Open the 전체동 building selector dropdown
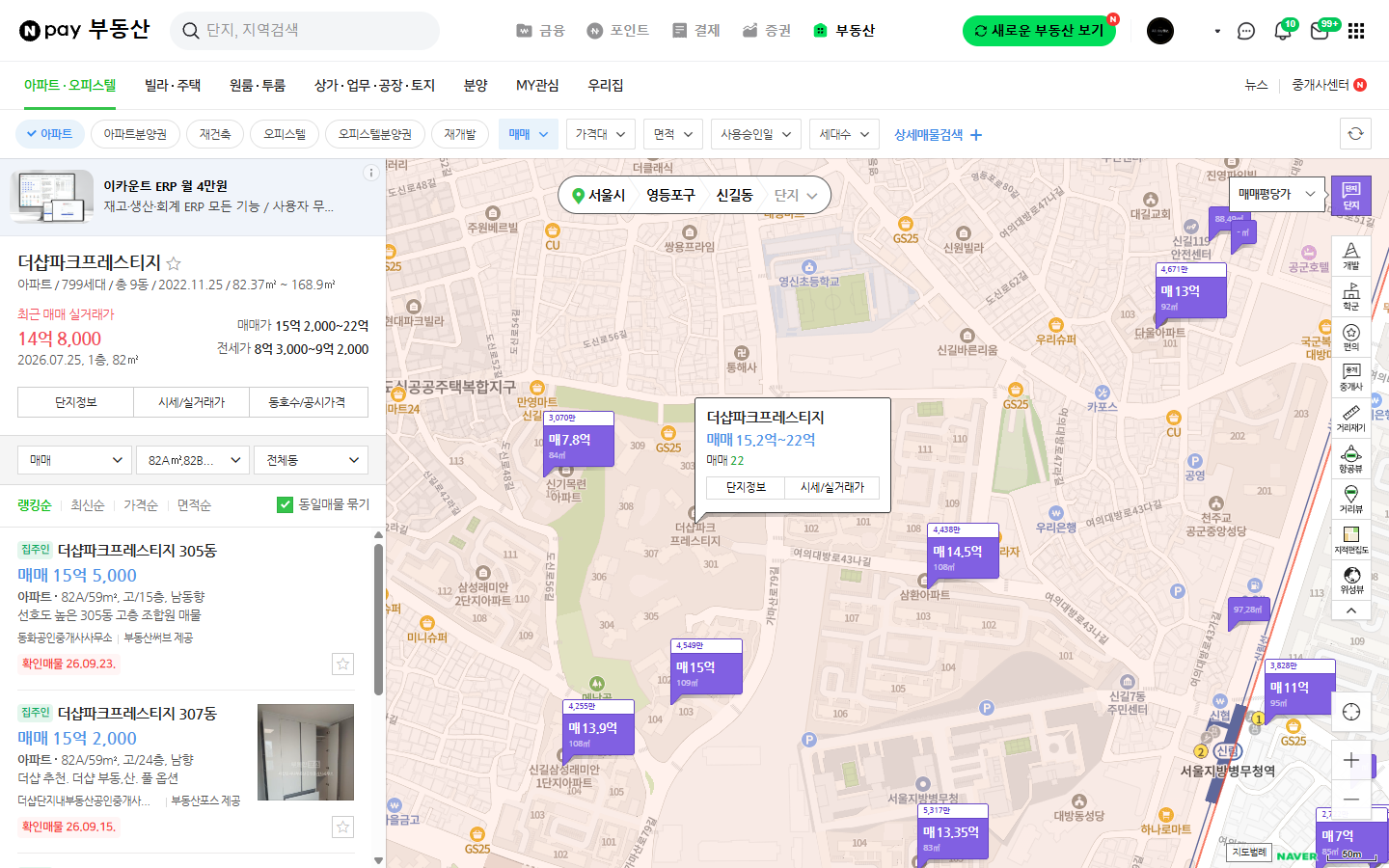The image size is (1389, 868). click(312, 460)
